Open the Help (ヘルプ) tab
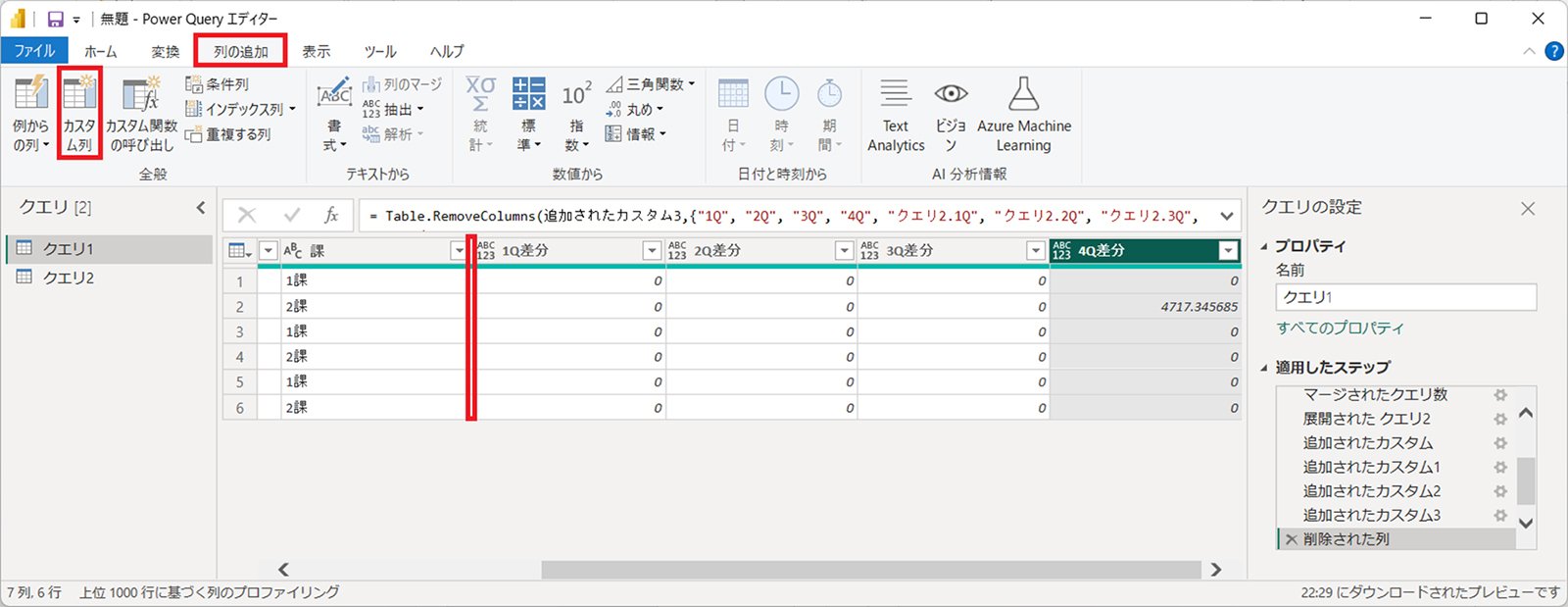The image size is (1568, 607). (447, 51)
